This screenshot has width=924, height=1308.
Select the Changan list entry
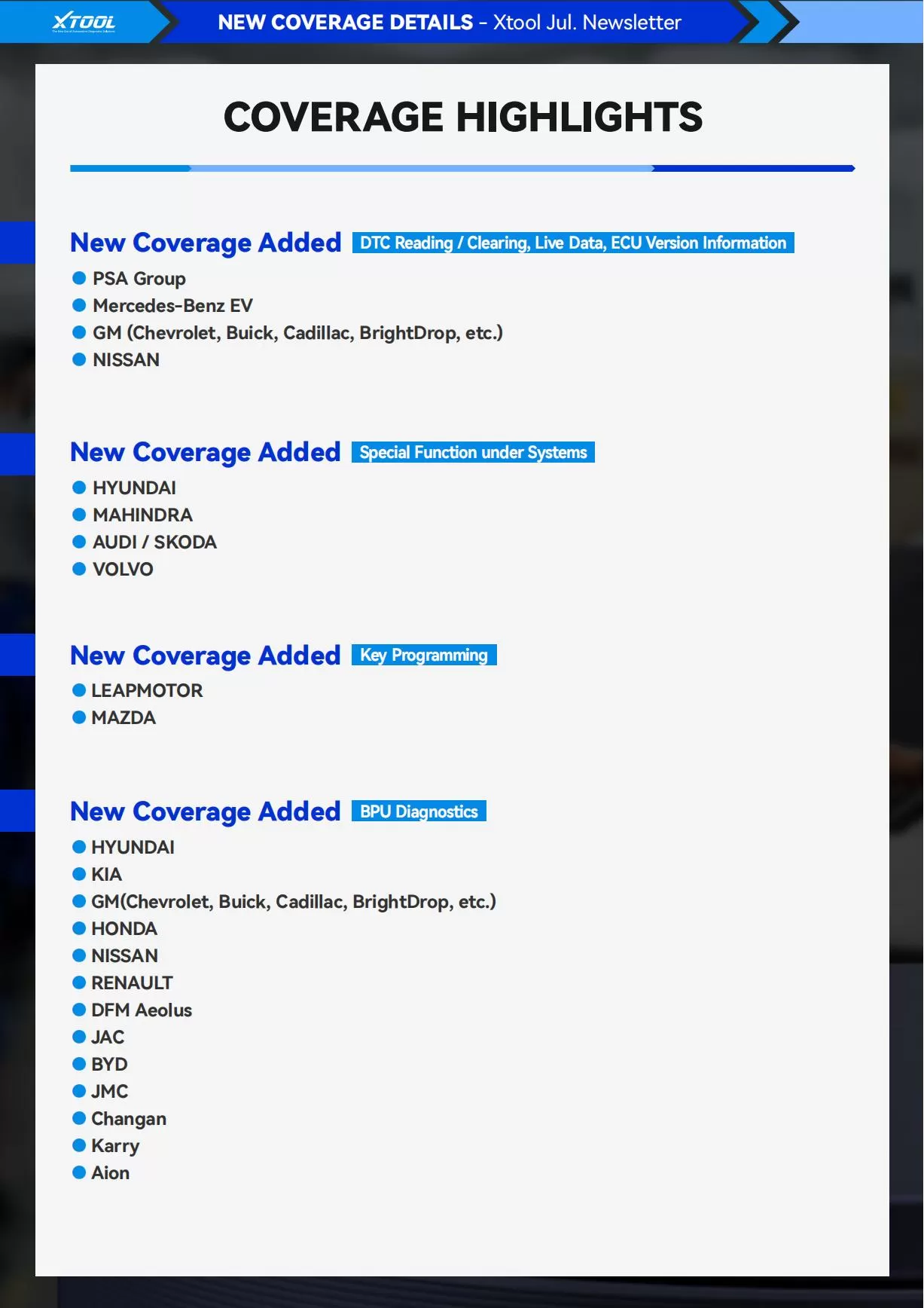(129, 1118)
